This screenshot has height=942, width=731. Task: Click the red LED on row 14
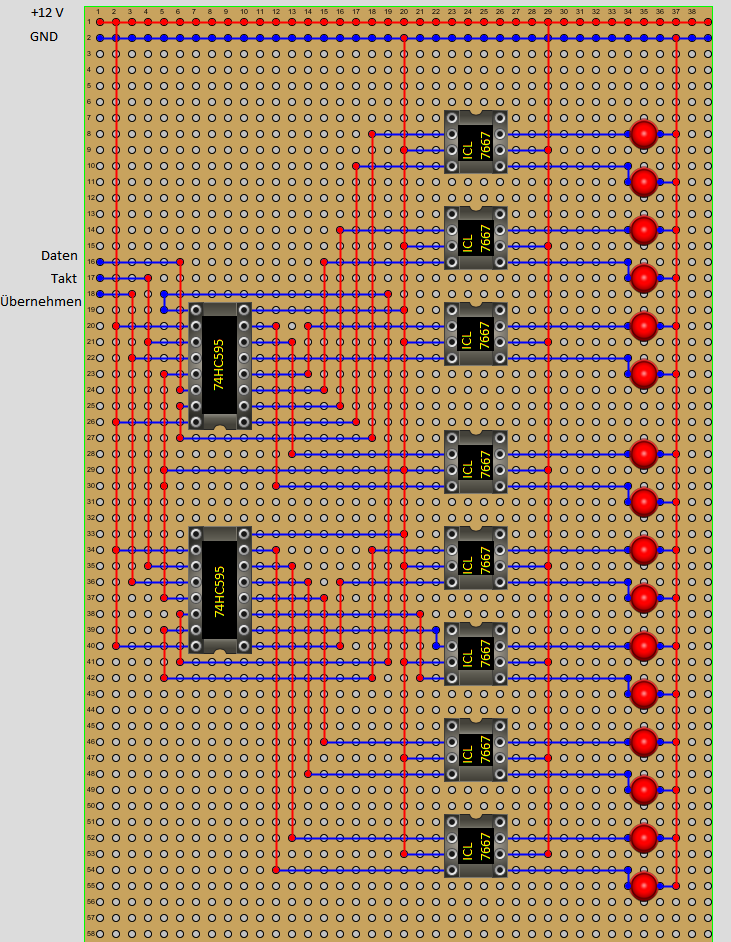click(x=644, y=230)
